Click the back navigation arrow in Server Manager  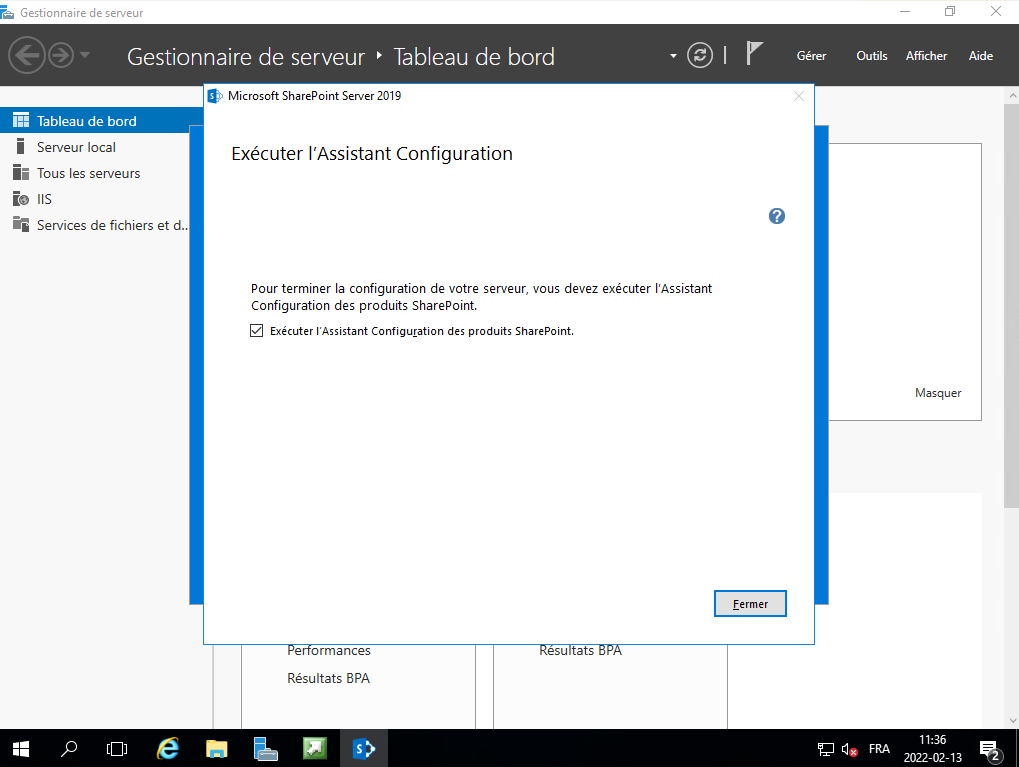(27, 55)
